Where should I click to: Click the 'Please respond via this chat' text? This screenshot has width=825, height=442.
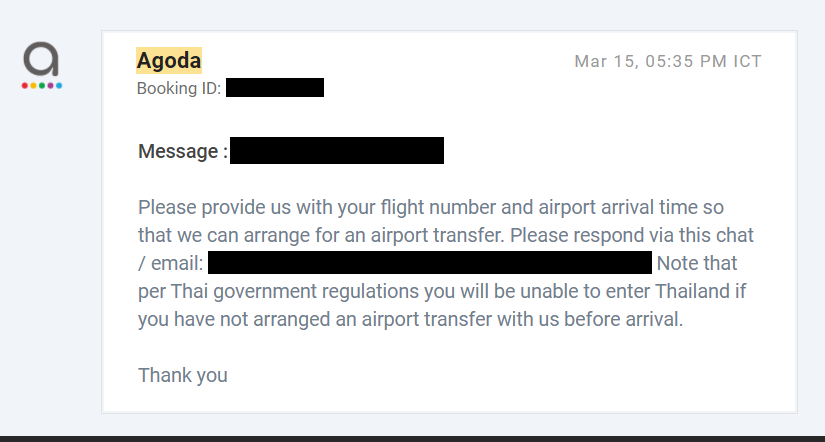point(632,235)
